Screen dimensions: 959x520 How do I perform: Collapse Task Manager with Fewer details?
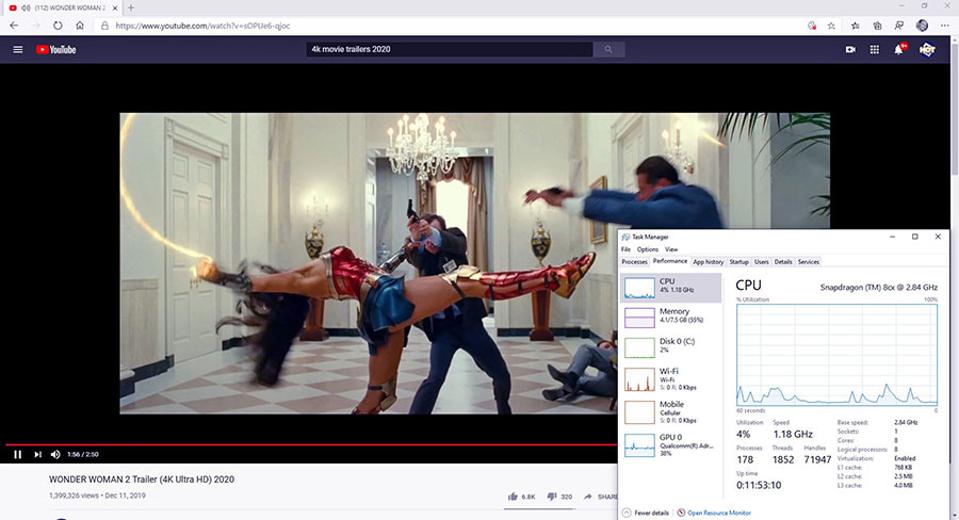(650, 512)
